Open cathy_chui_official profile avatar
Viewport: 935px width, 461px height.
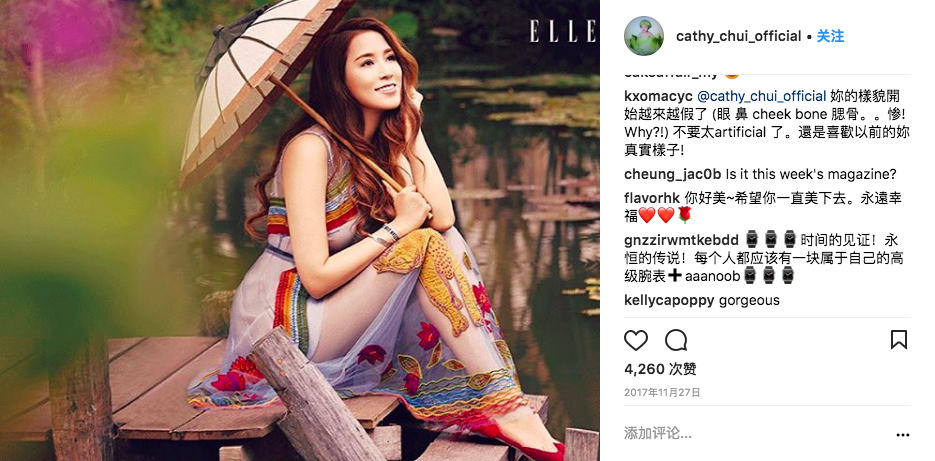pos(644,36)
